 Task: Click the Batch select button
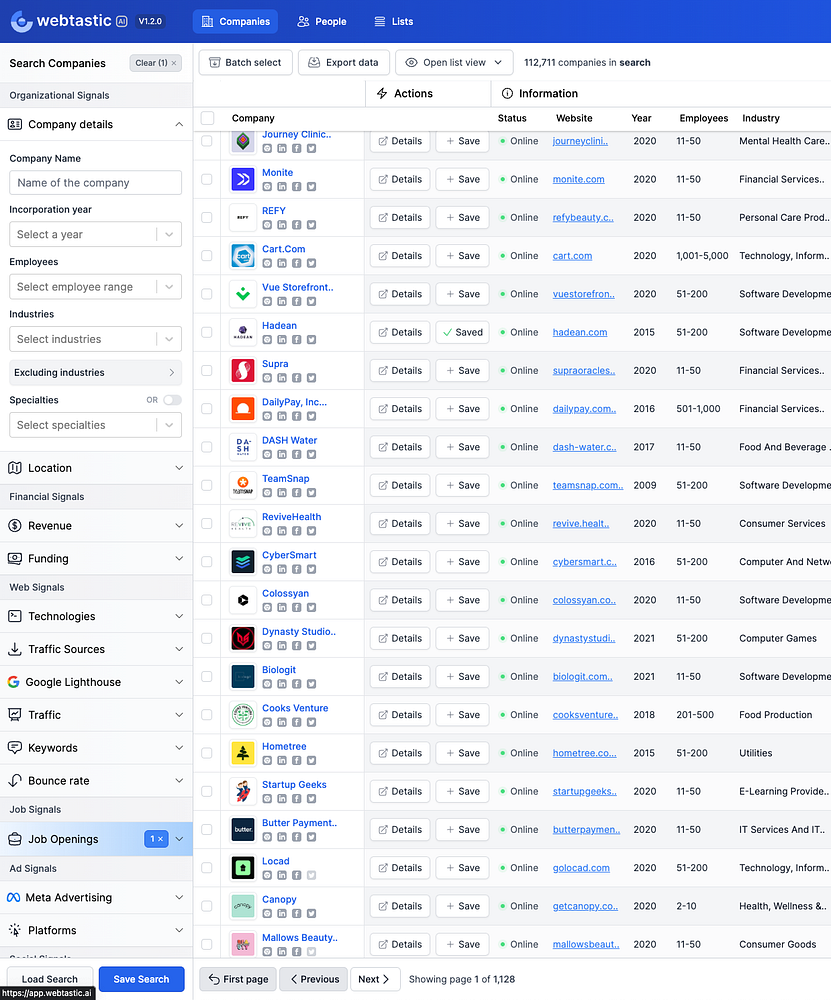click(x=246, y=62)
